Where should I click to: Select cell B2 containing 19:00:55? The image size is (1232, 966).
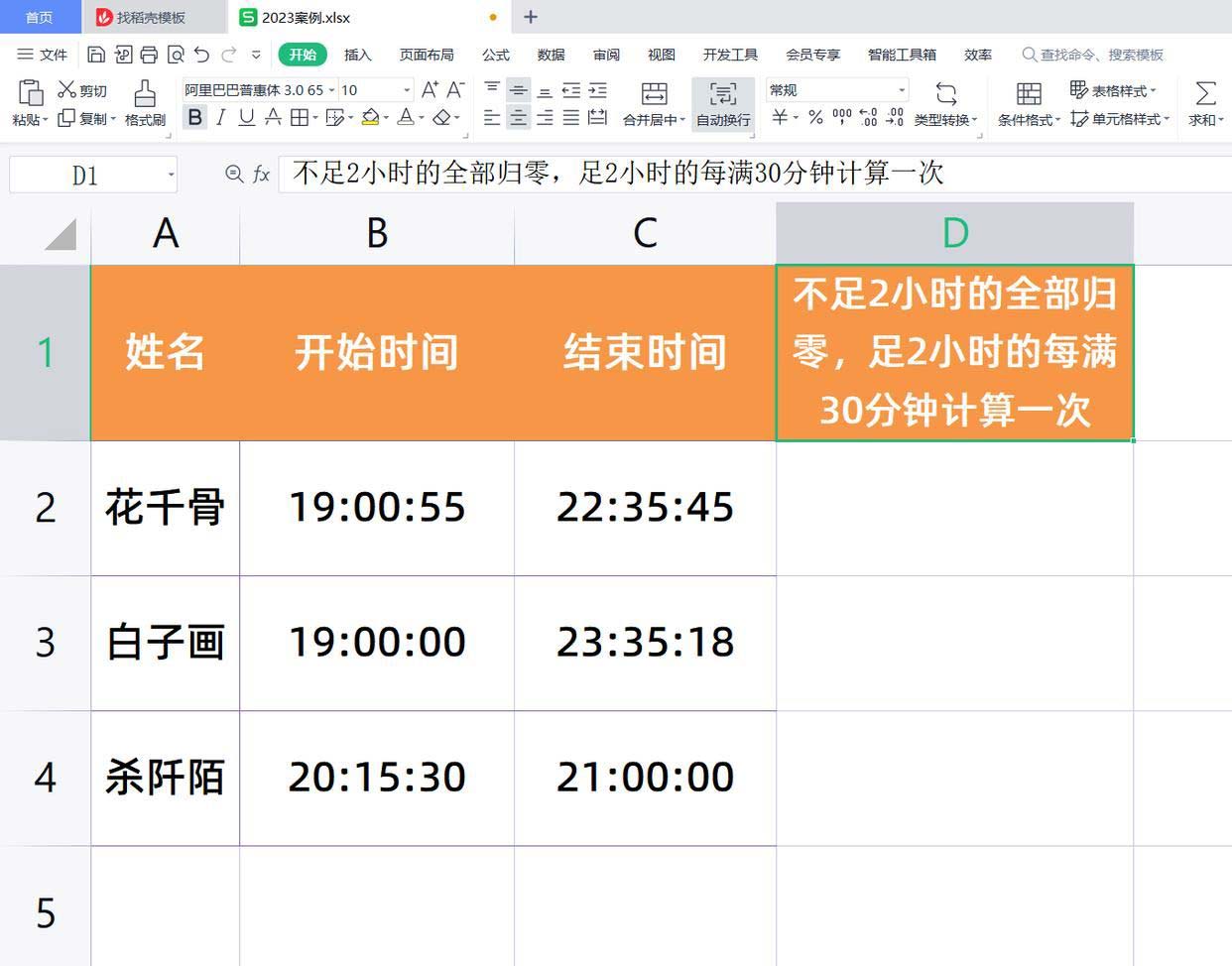377,508
